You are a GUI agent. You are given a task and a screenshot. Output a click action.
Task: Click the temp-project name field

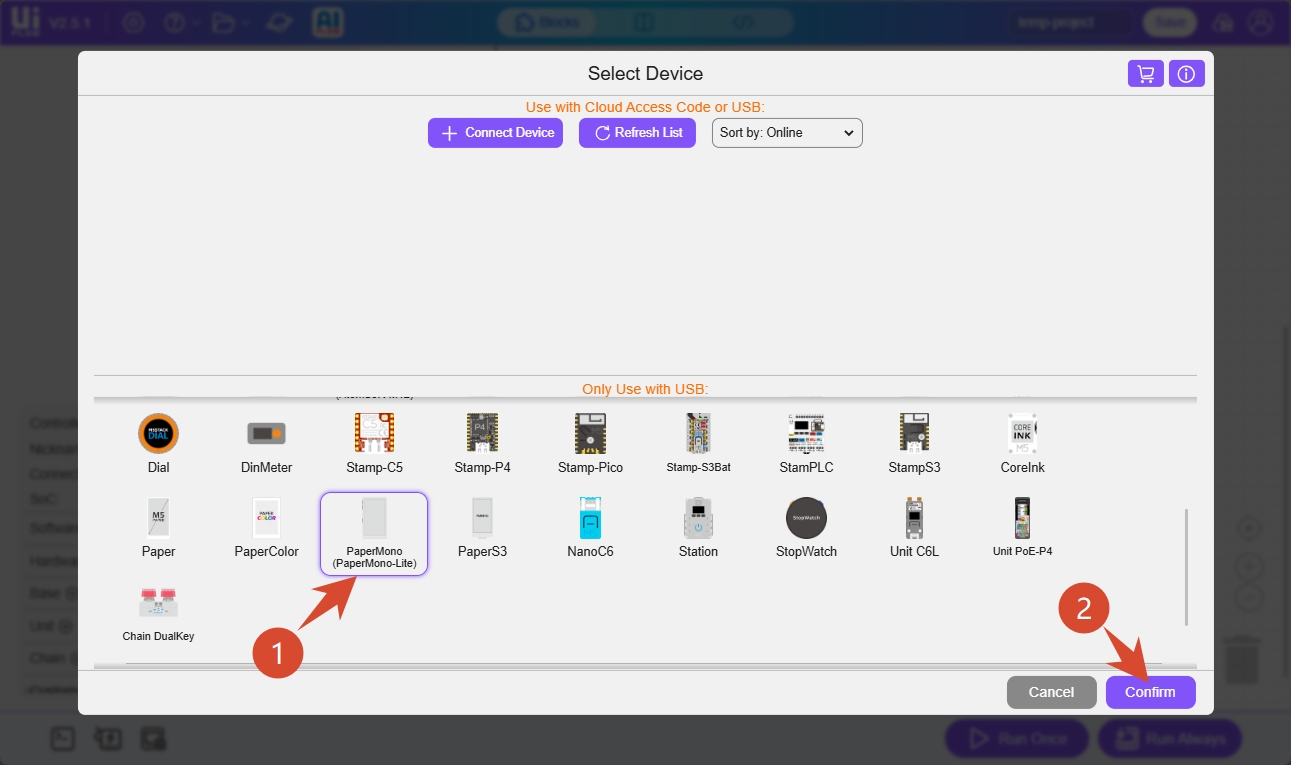(x=1072, y=22)
